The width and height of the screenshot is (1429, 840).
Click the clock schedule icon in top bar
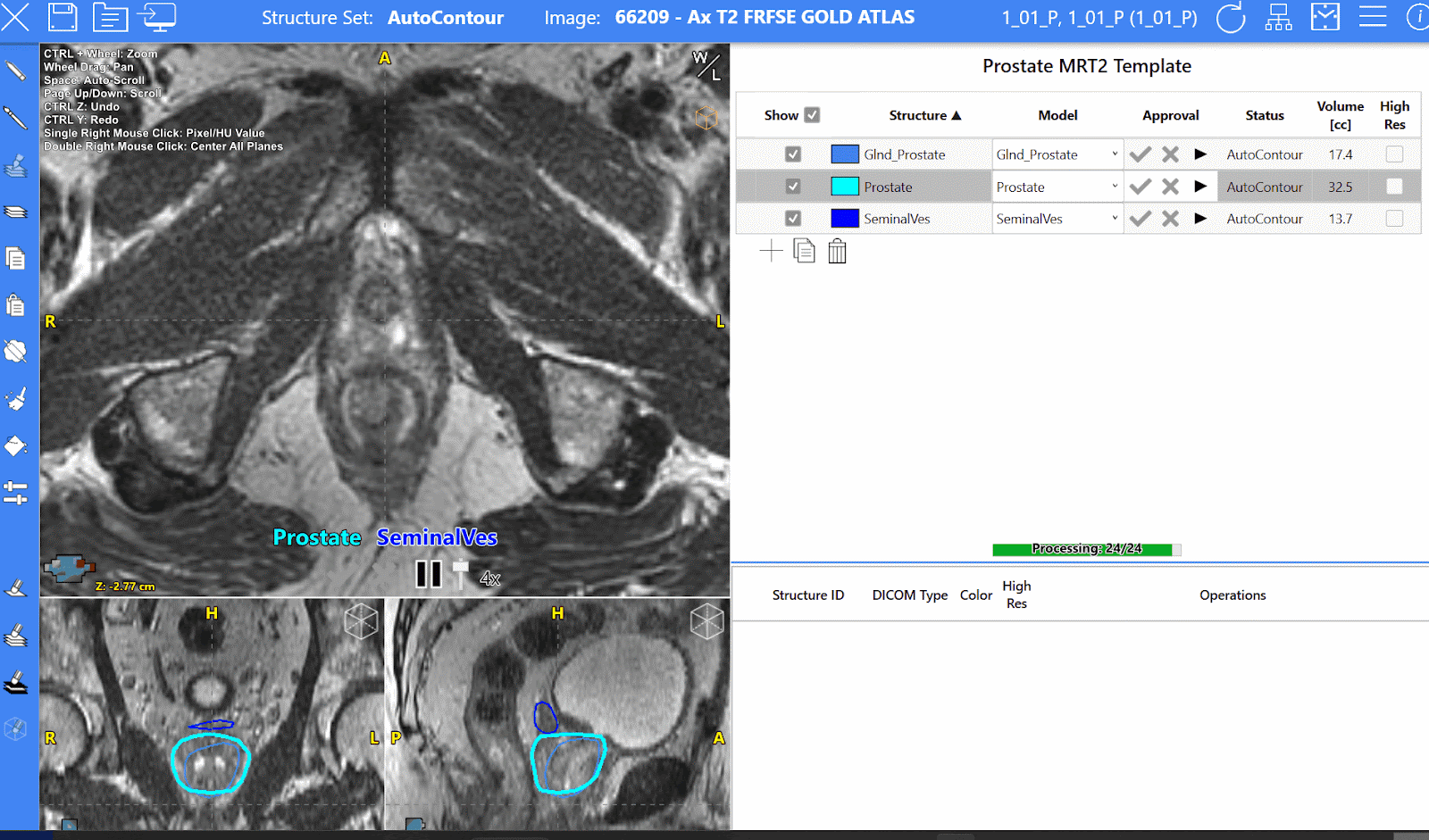pos(1325,17)
